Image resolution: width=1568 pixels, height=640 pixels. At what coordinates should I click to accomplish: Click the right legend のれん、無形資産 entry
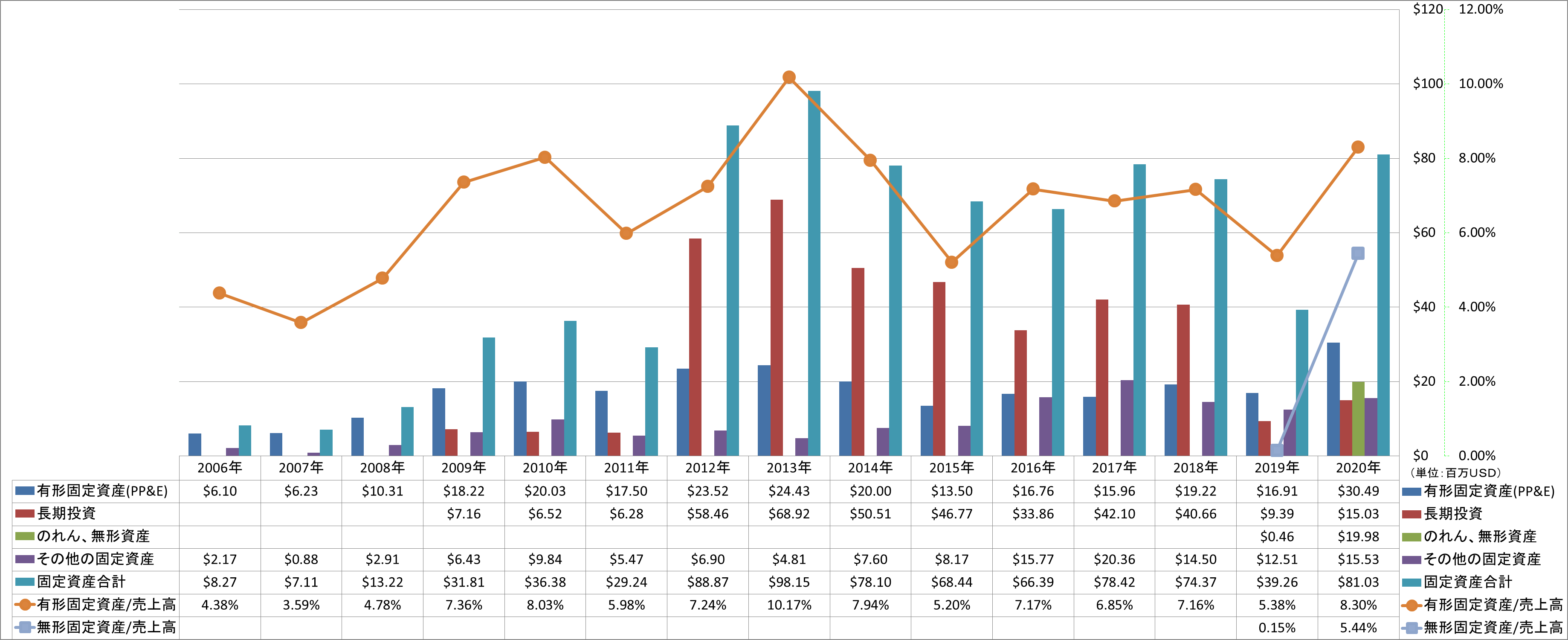1470,536
